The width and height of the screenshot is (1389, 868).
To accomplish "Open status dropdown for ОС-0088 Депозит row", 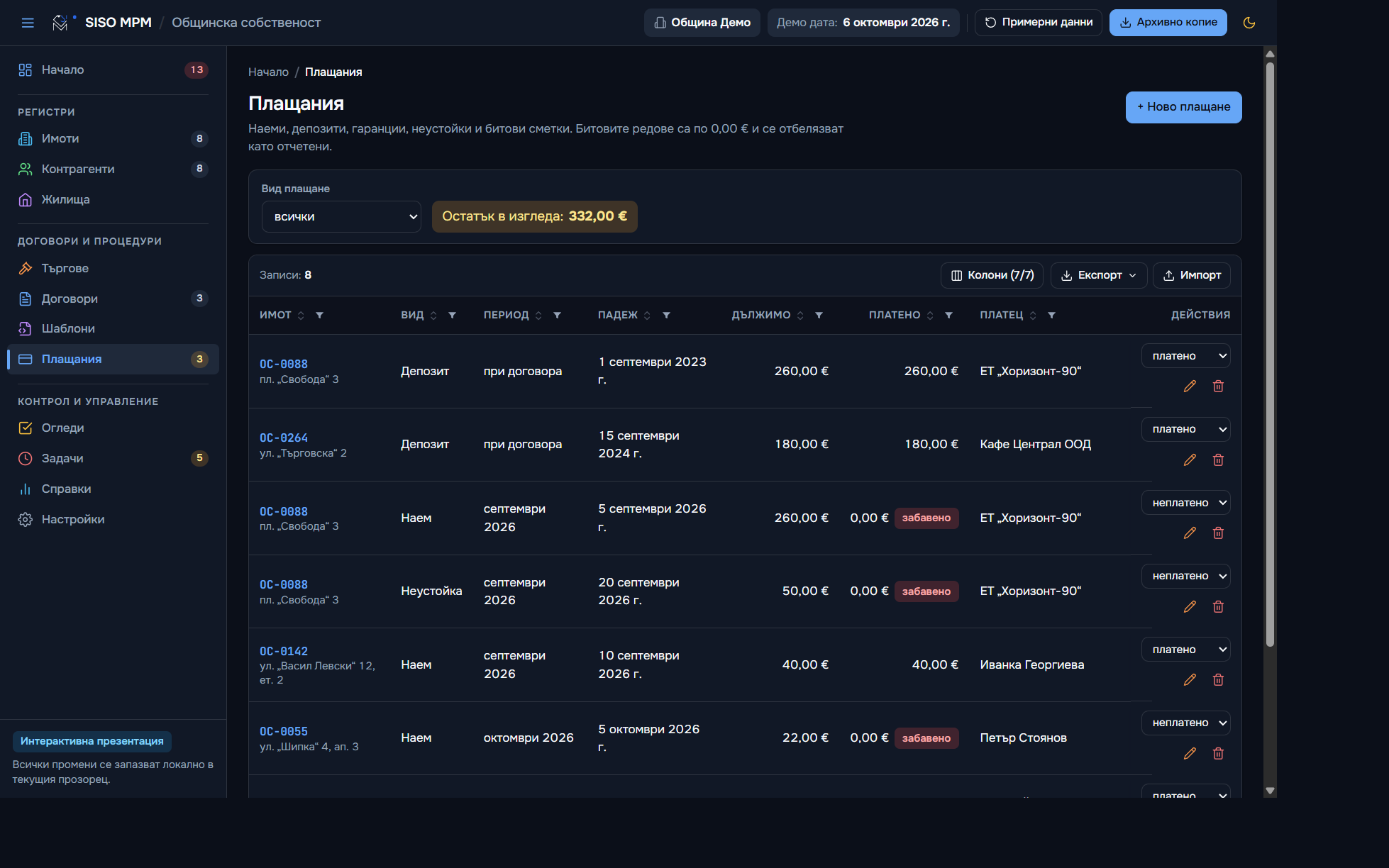I will point(1185,356).
